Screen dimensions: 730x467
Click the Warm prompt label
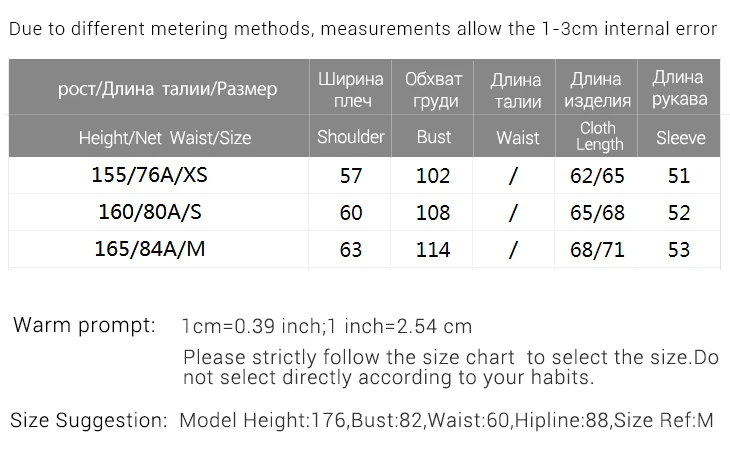[84, 325]
